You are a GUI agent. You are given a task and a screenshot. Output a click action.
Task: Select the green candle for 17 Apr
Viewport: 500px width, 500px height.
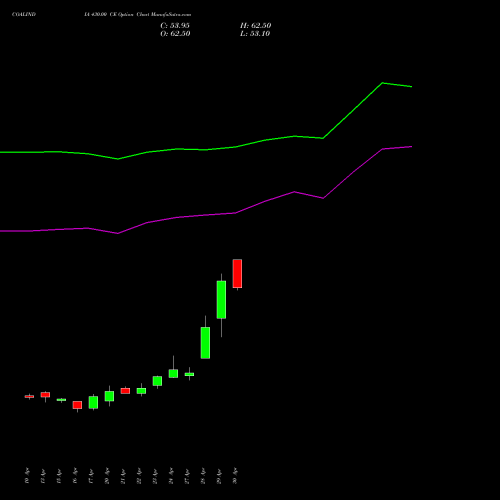pyautogui.click(x=93, y=402)
